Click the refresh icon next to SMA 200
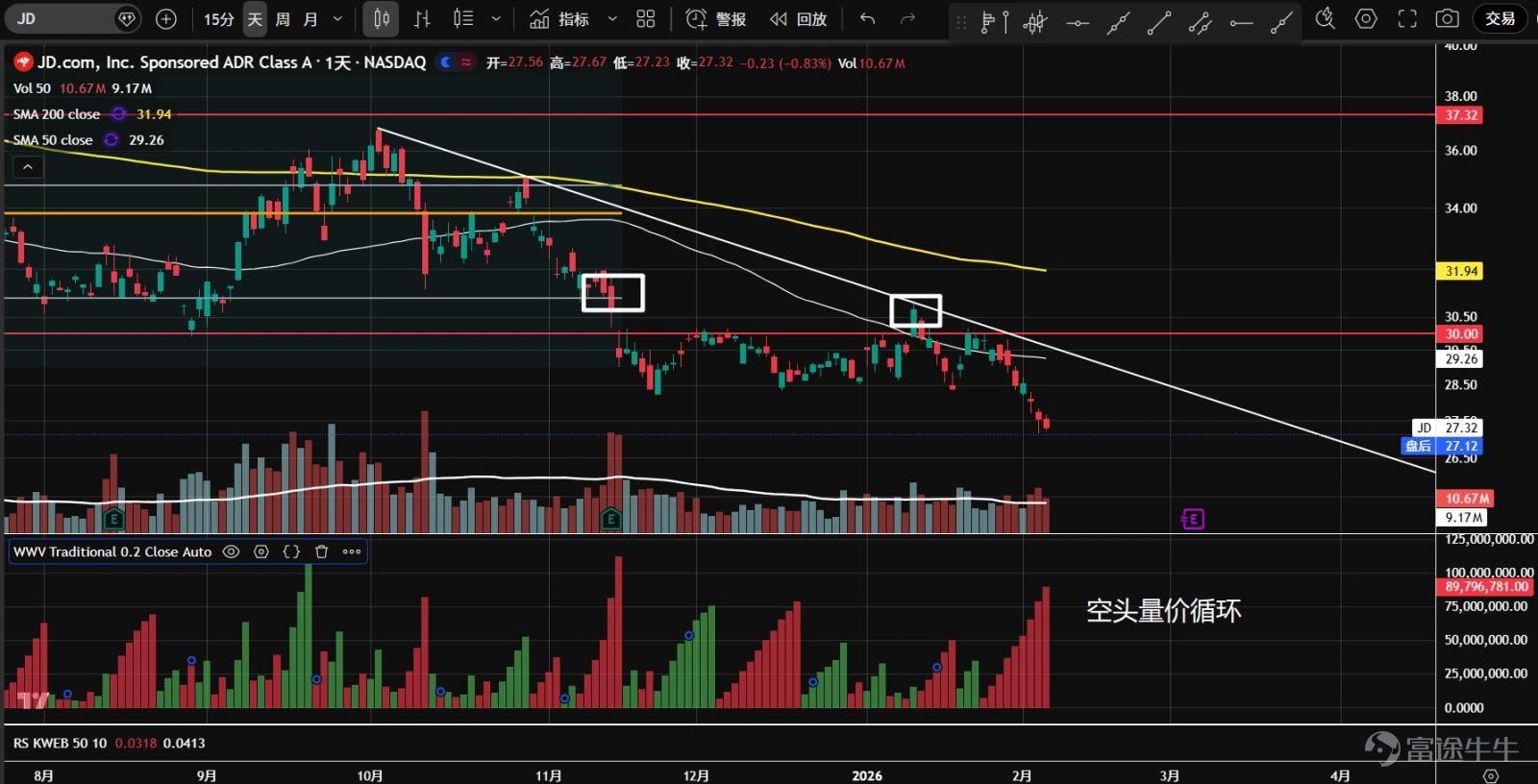The height and width of the screenshot is (784, 1538). tap(119, 114)
